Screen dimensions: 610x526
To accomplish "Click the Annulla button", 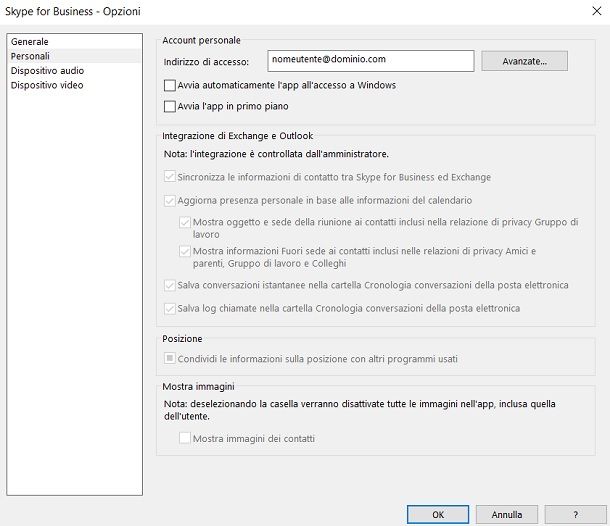I will coord(507,514).
